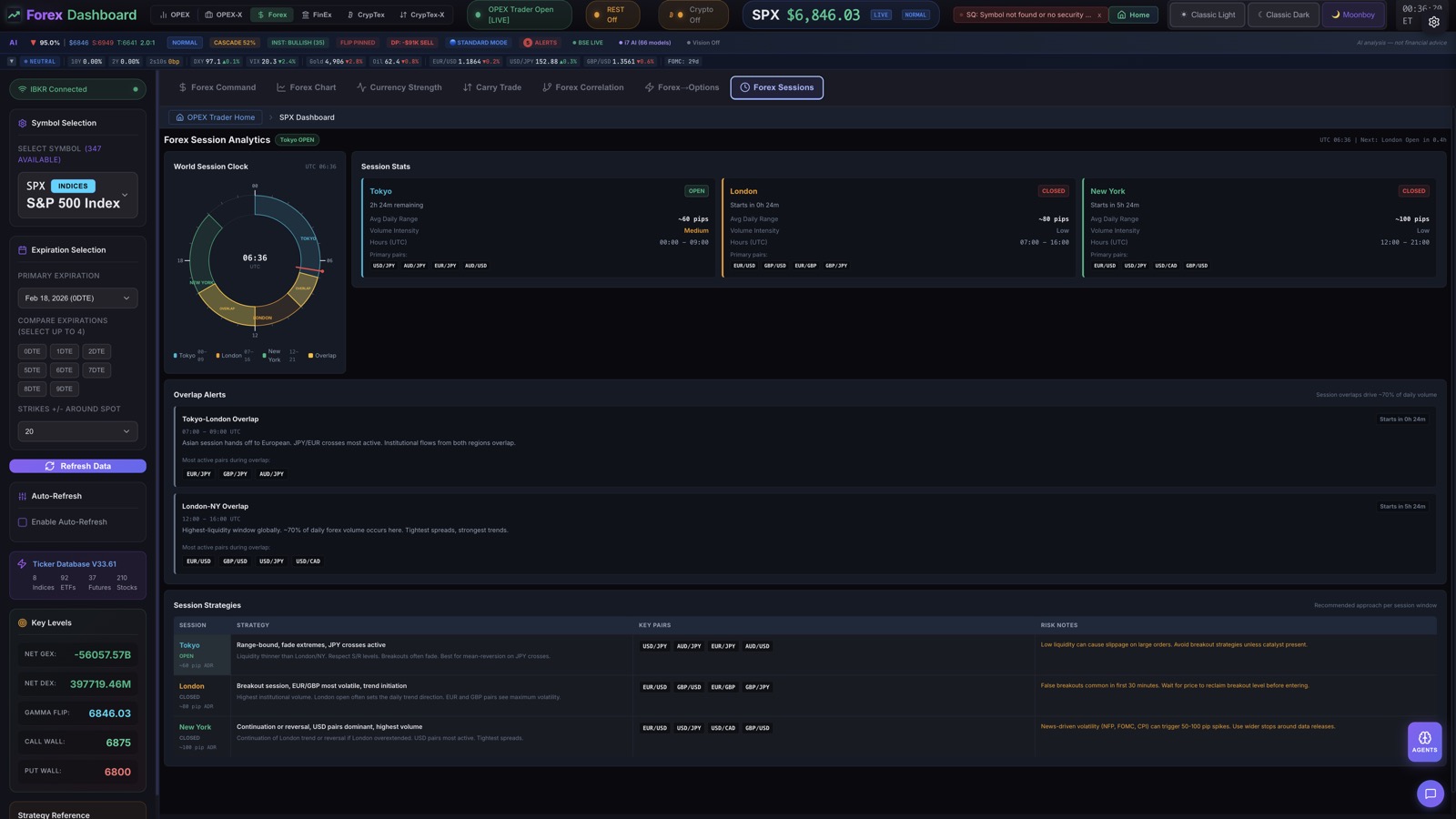Click the red ALERTS badge icon
This screenshot has width=1456, height=819.
(x=528, y=43)
